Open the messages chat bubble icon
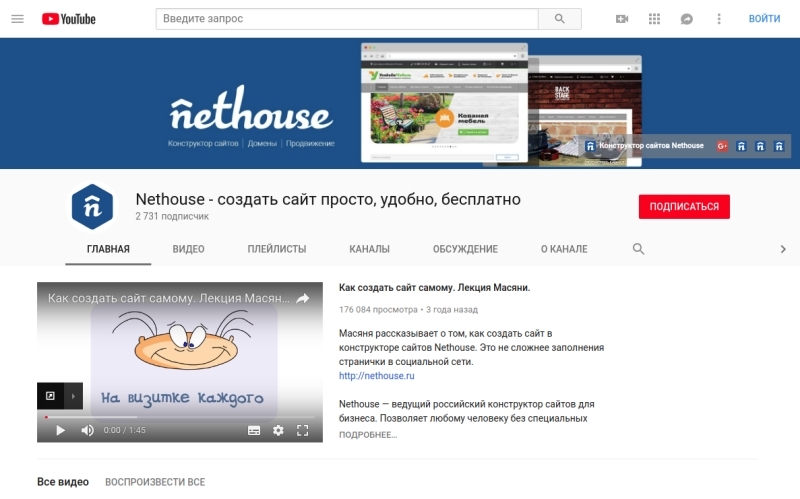This screenshot has width=800, height=499. coord(687,19)
